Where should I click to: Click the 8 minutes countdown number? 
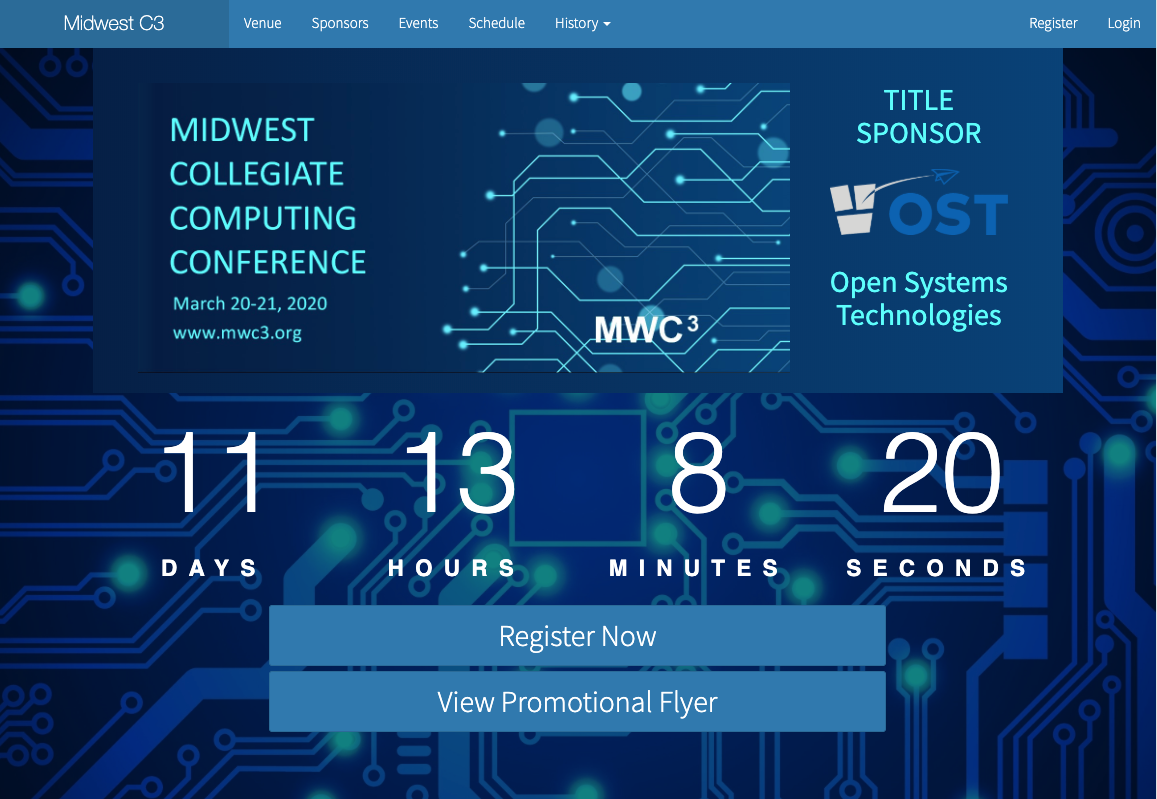tap(698, 473)
